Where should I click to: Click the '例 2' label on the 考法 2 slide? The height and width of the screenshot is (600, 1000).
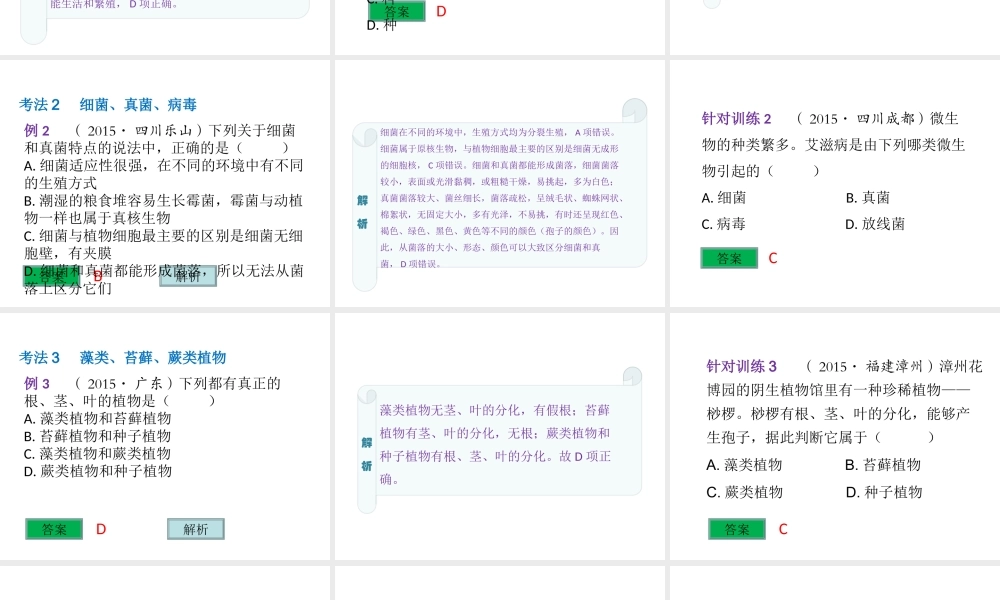click(x=37, y=130)
